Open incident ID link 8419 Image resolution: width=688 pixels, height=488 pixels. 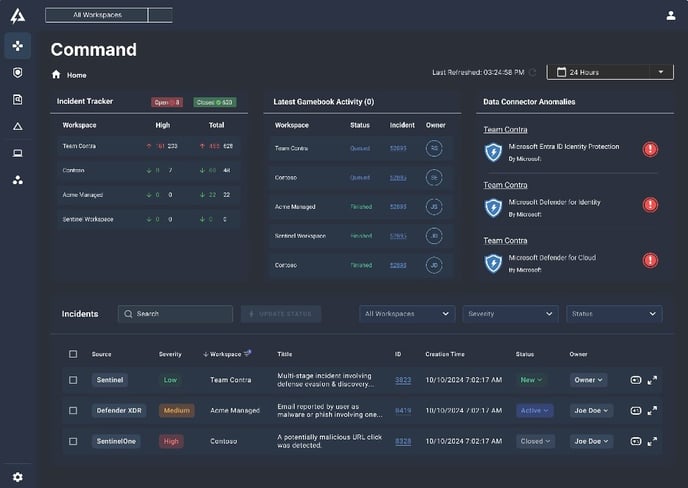pyautogui.click(x=403, y=411)
